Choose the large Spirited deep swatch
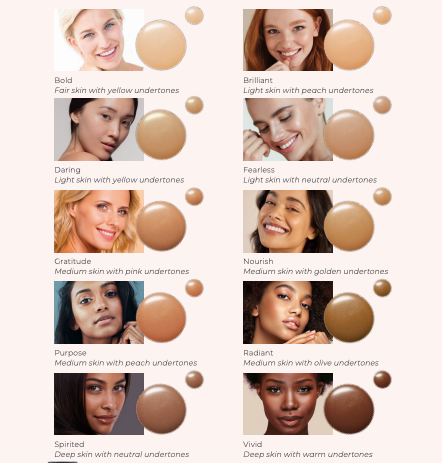This screenshot has width=442, height=463. click(x=161, y=409)
